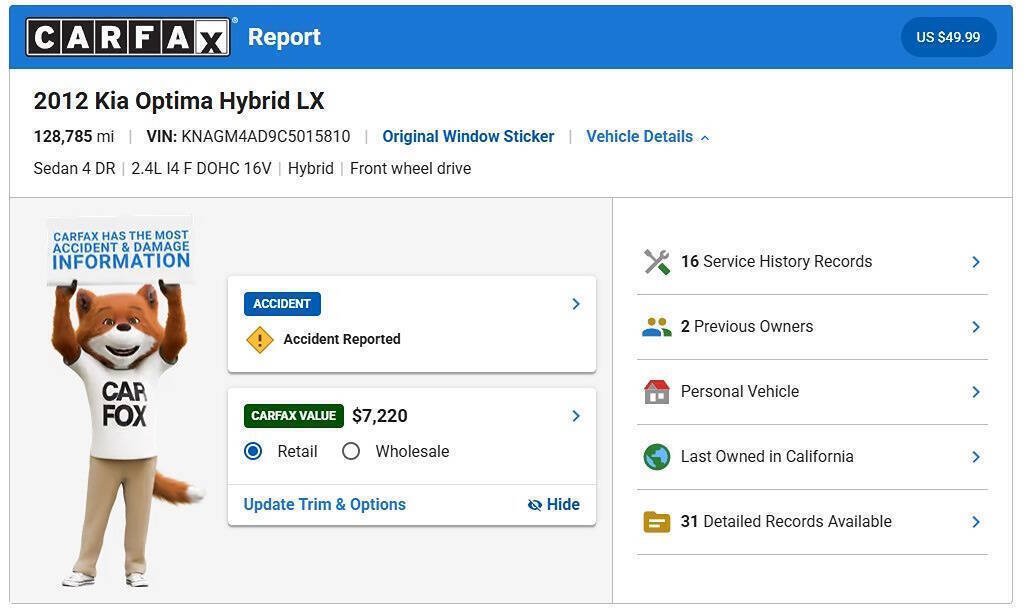
Task: Click the Personal Vehicle label
Action: pyautogui.click(x=740, y=392)
